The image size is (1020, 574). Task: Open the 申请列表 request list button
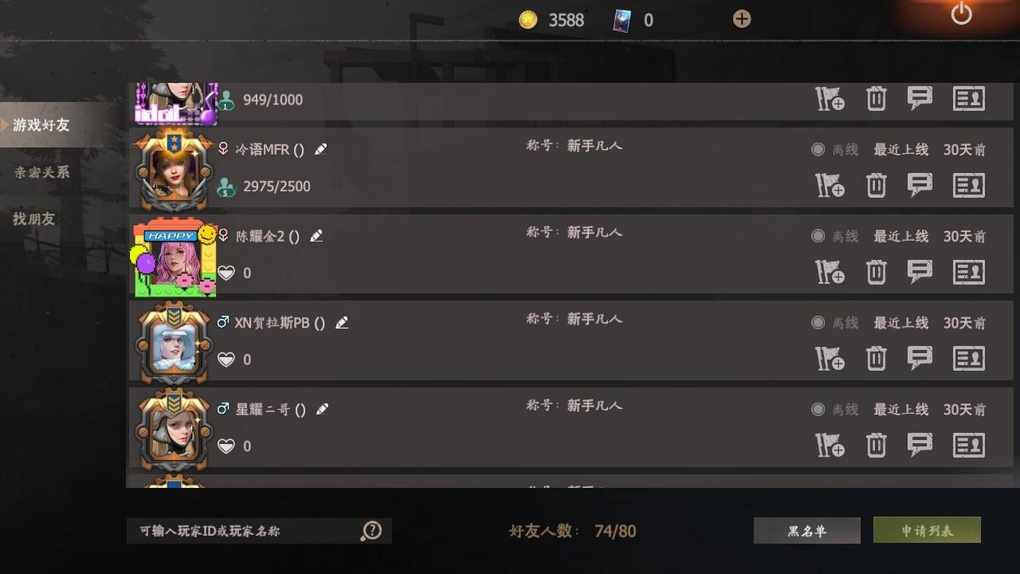[x=926, y=530]
